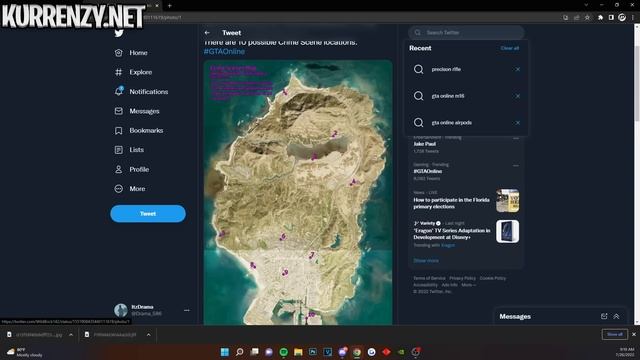Viewport: 640px width, 360px height.
Task: Click the Messages envelope icon
Action: (119, 111)
